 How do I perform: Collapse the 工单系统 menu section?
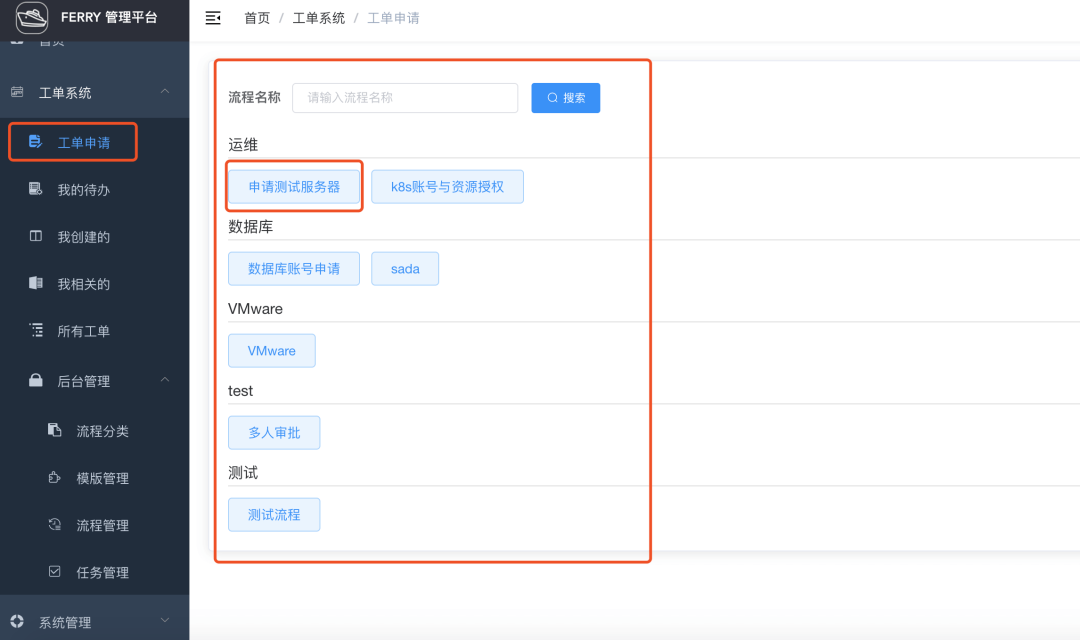(x=165, y=92)
